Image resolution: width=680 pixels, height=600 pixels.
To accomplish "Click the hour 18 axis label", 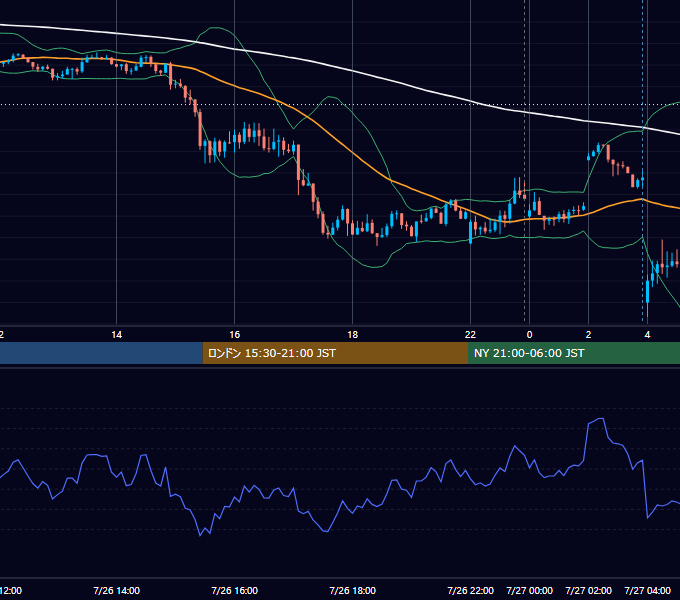I will point(353,335).
